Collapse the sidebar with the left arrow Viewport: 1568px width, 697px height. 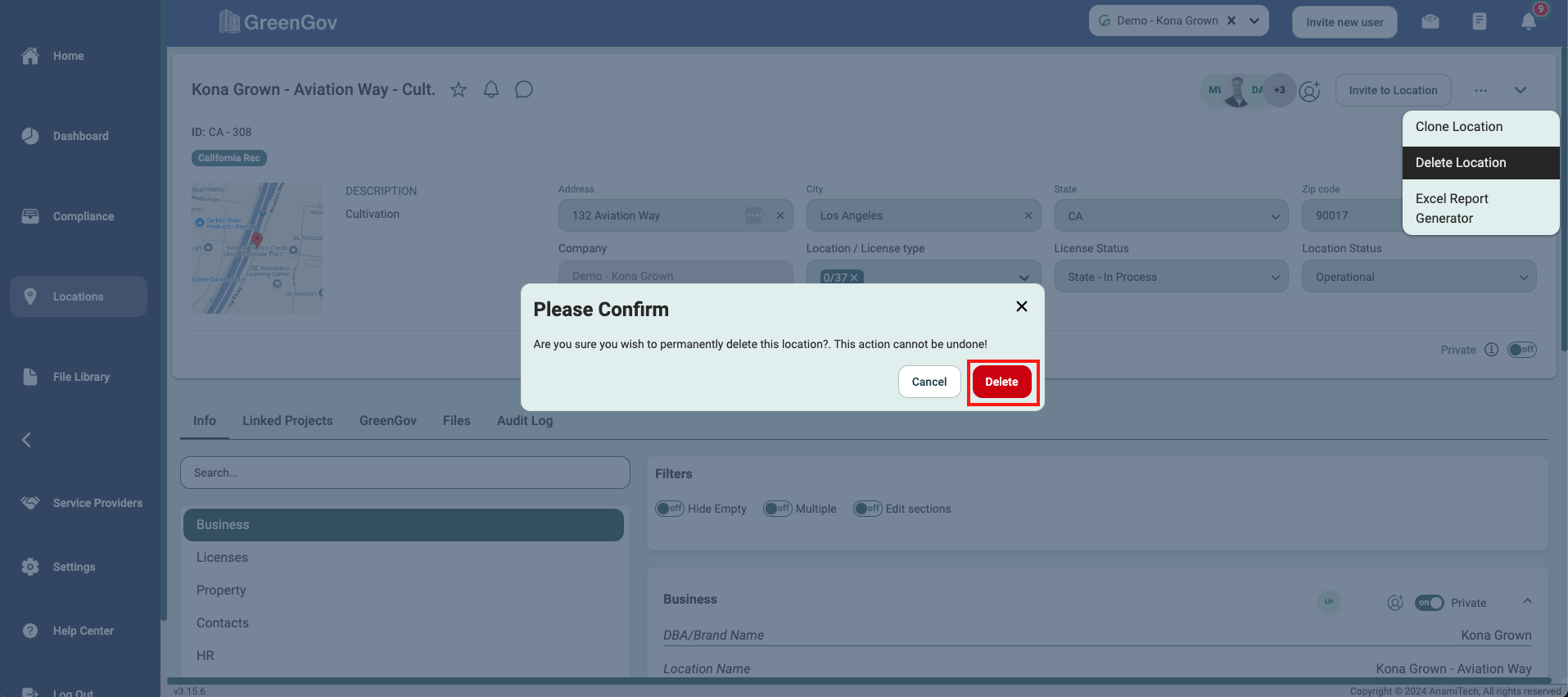(26, 440)
